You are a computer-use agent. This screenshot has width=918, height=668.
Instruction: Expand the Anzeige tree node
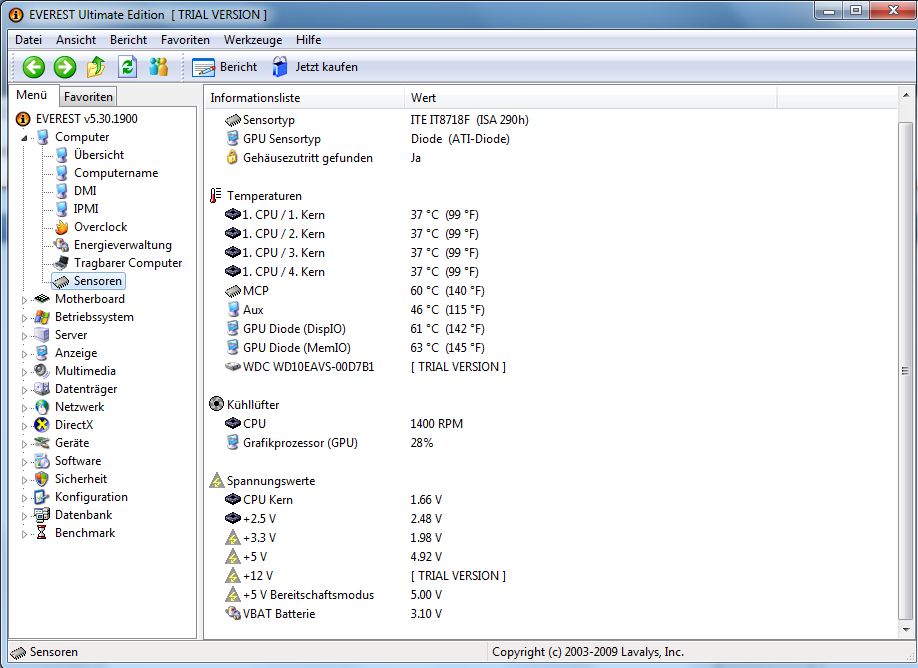pyautogui.click(x=24, y=354)
